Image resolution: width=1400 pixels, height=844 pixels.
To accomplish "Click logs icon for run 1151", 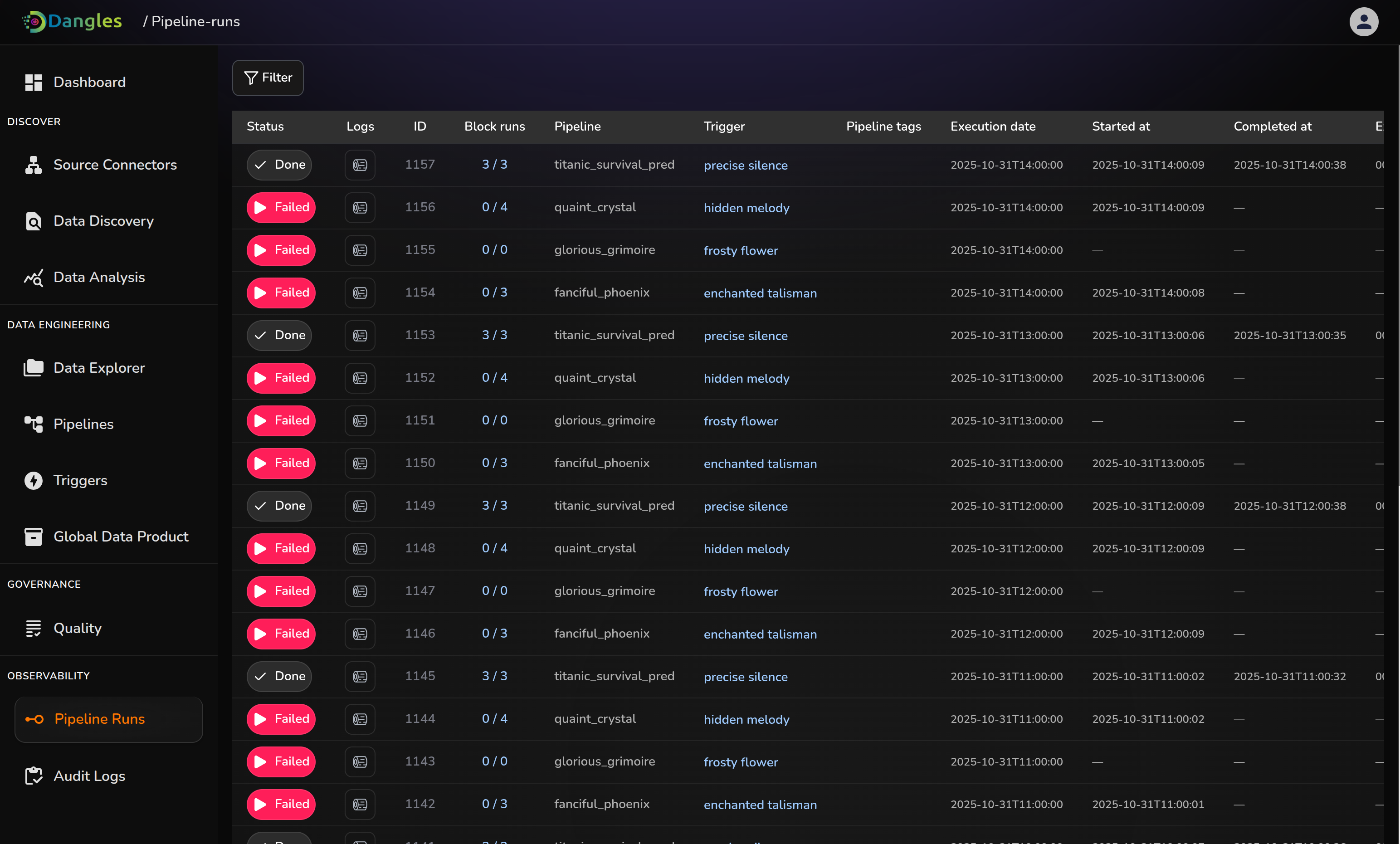I will pyautogui.click(x=360, y=420).
